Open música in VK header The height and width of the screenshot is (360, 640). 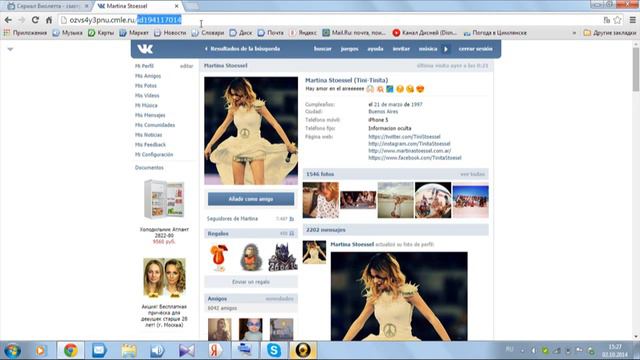coord(428,49)
